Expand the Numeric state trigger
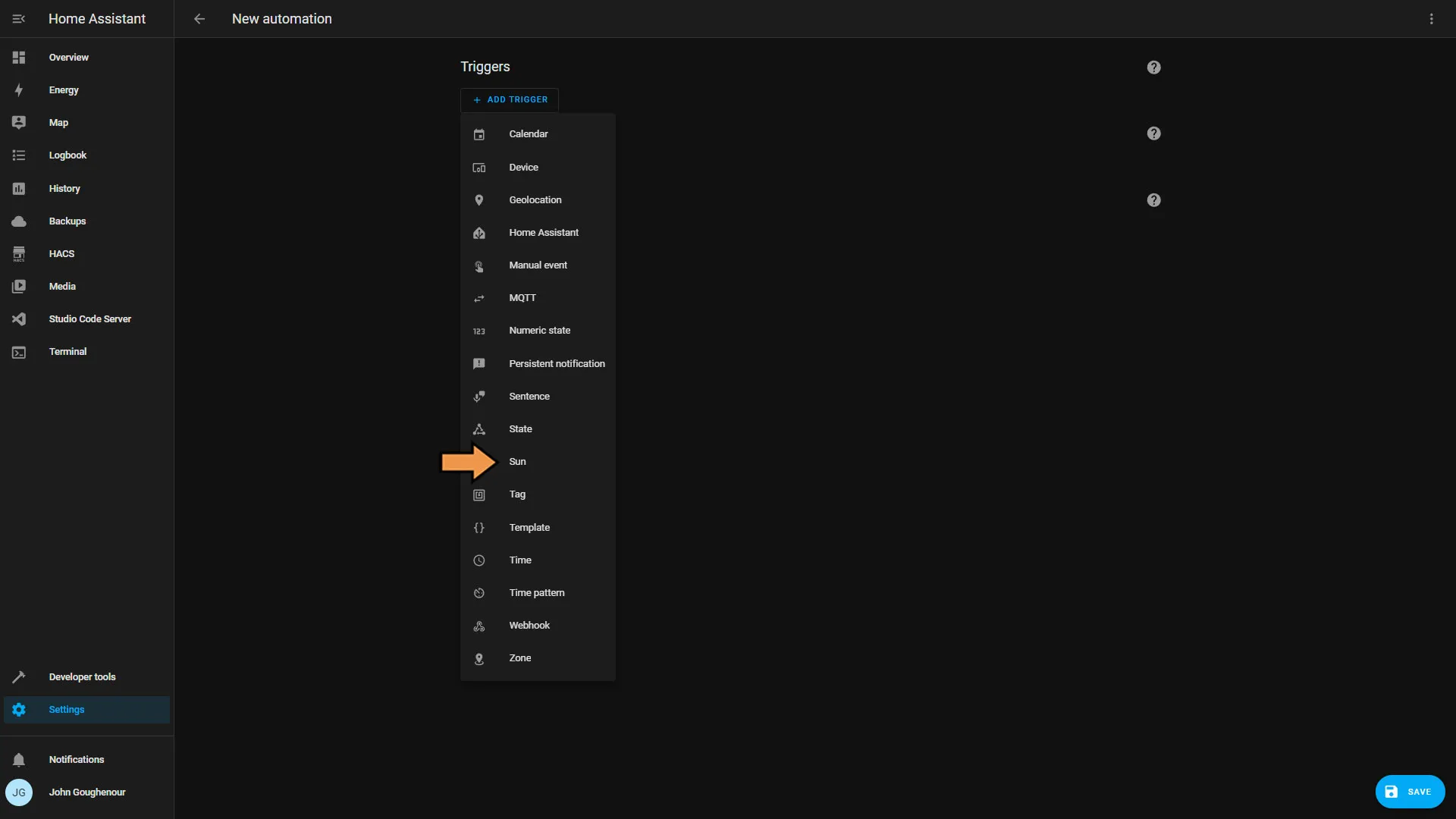The height and width of the screenshot is (819, 1456). pos(539,330)
